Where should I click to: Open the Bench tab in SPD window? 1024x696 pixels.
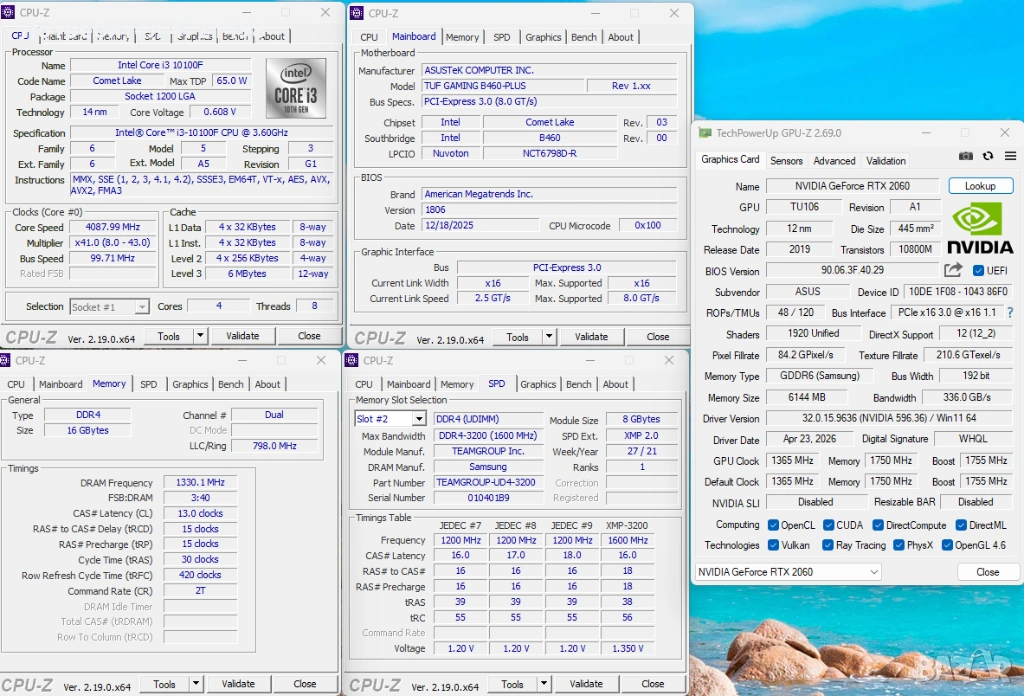(x=578, y=385)
